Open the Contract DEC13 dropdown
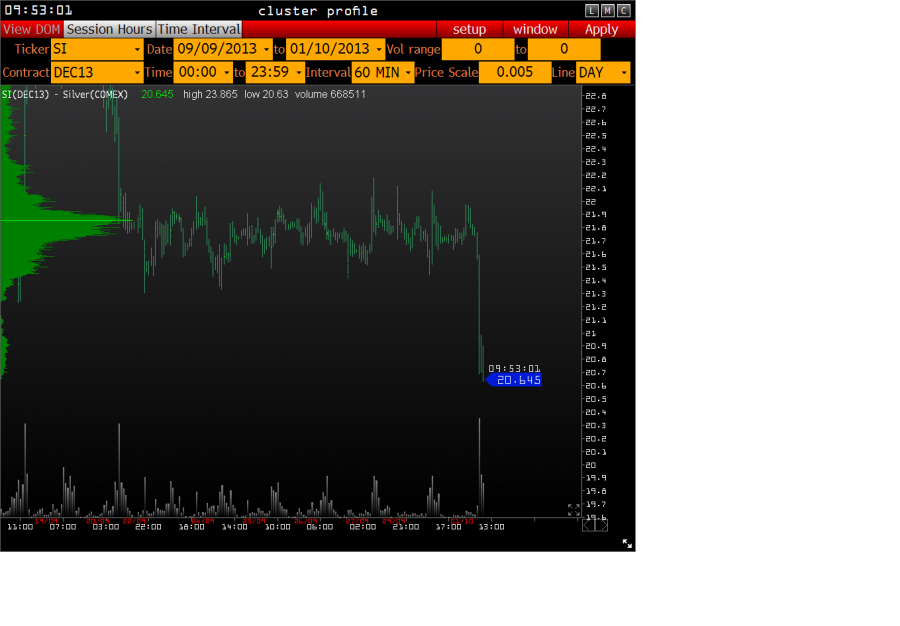900x626 pixels. click(97, 72)
